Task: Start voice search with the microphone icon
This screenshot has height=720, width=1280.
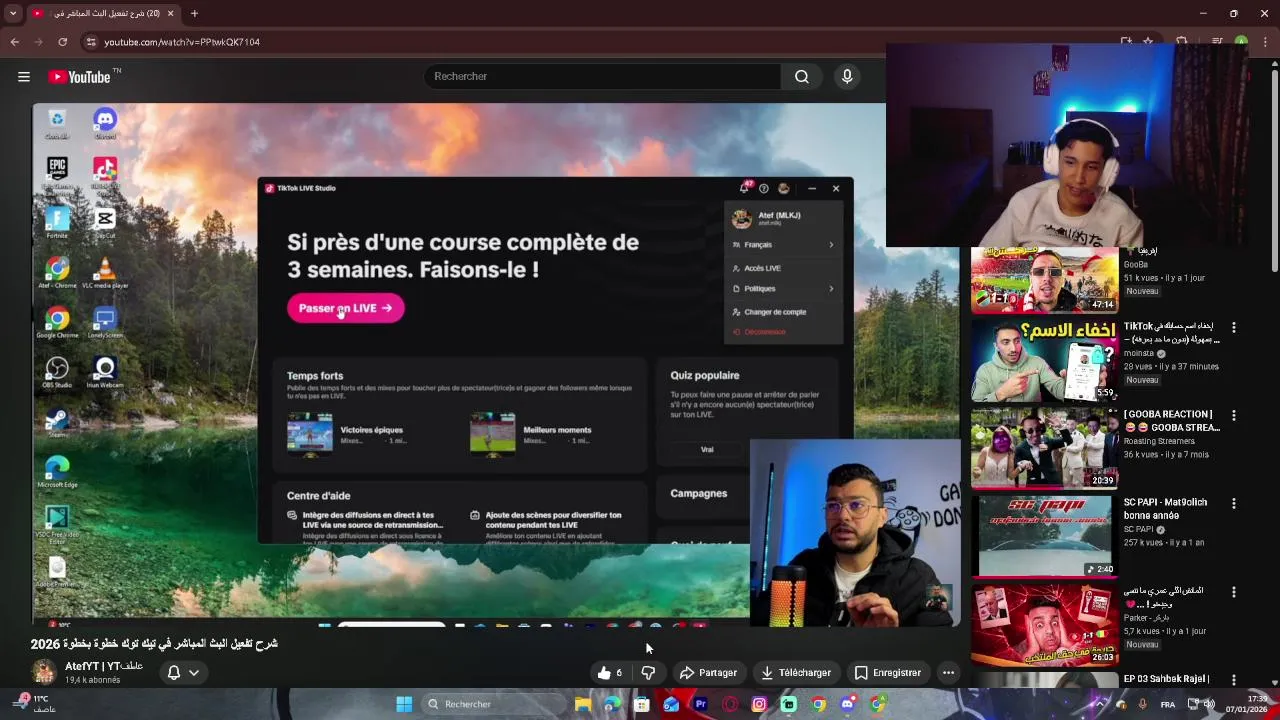Action: [x=847, y=76]
